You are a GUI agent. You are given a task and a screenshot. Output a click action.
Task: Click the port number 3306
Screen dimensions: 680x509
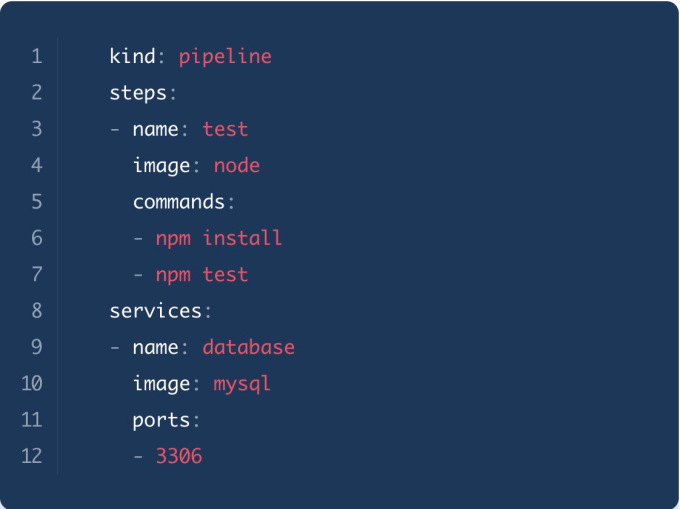(x=179, y=457)
